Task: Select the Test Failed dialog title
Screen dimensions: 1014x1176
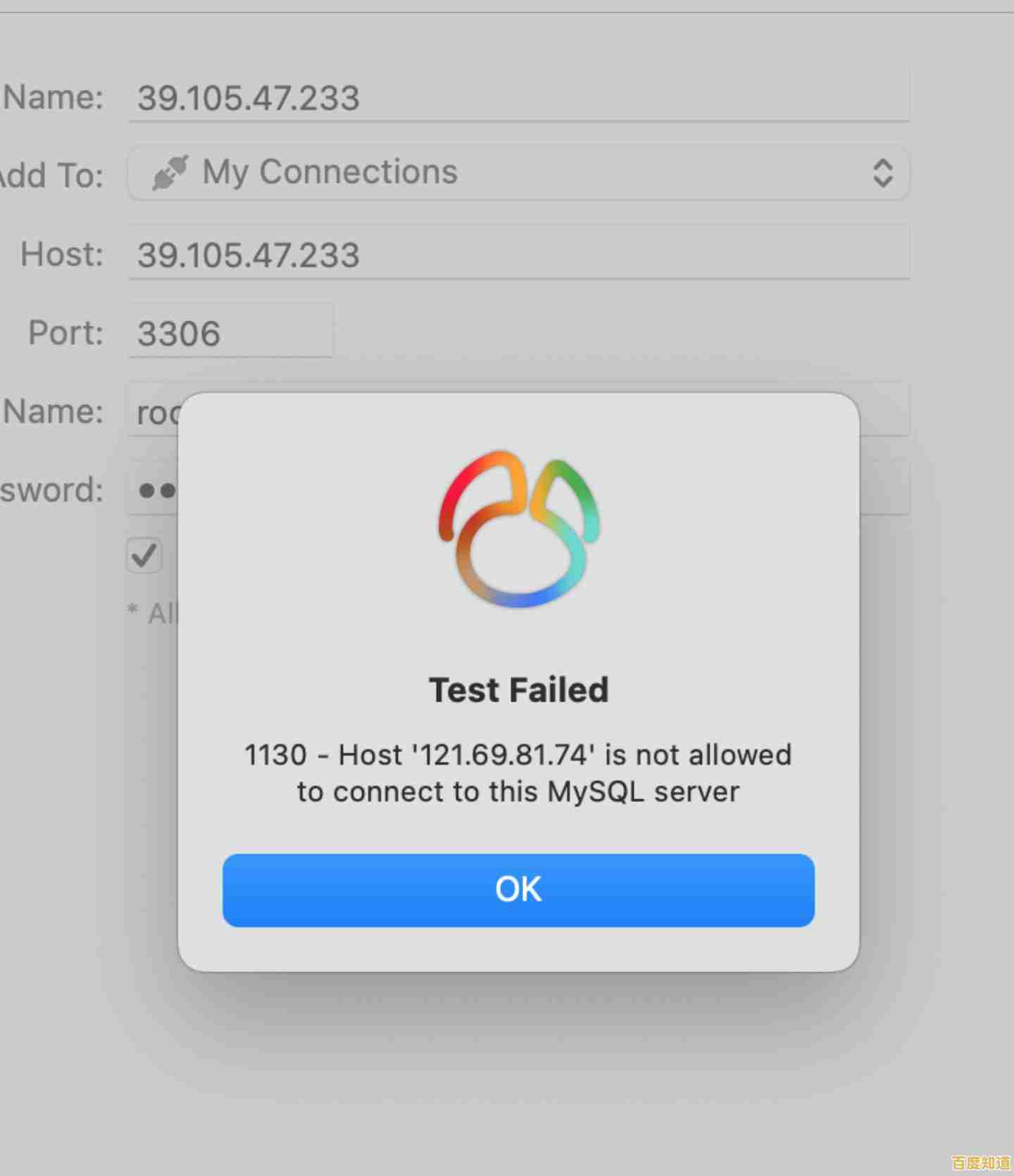Action: (518, 689)
